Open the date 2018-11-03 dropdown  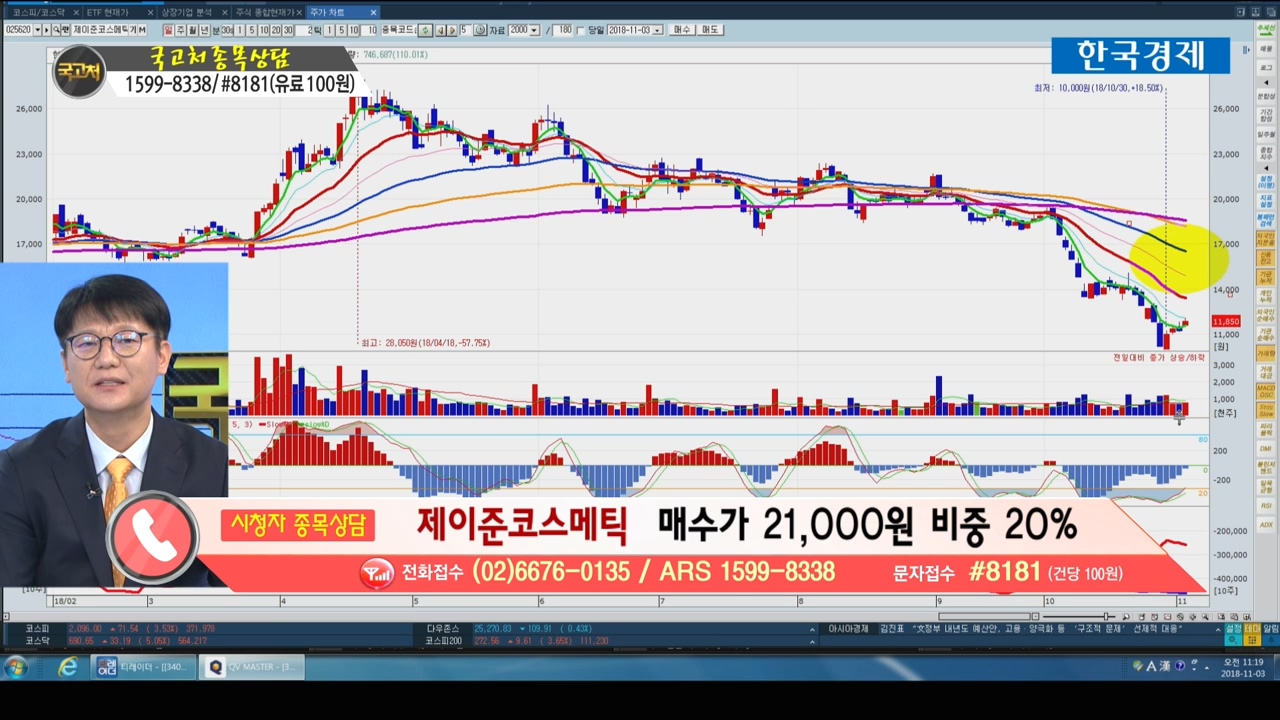point(657,30)
